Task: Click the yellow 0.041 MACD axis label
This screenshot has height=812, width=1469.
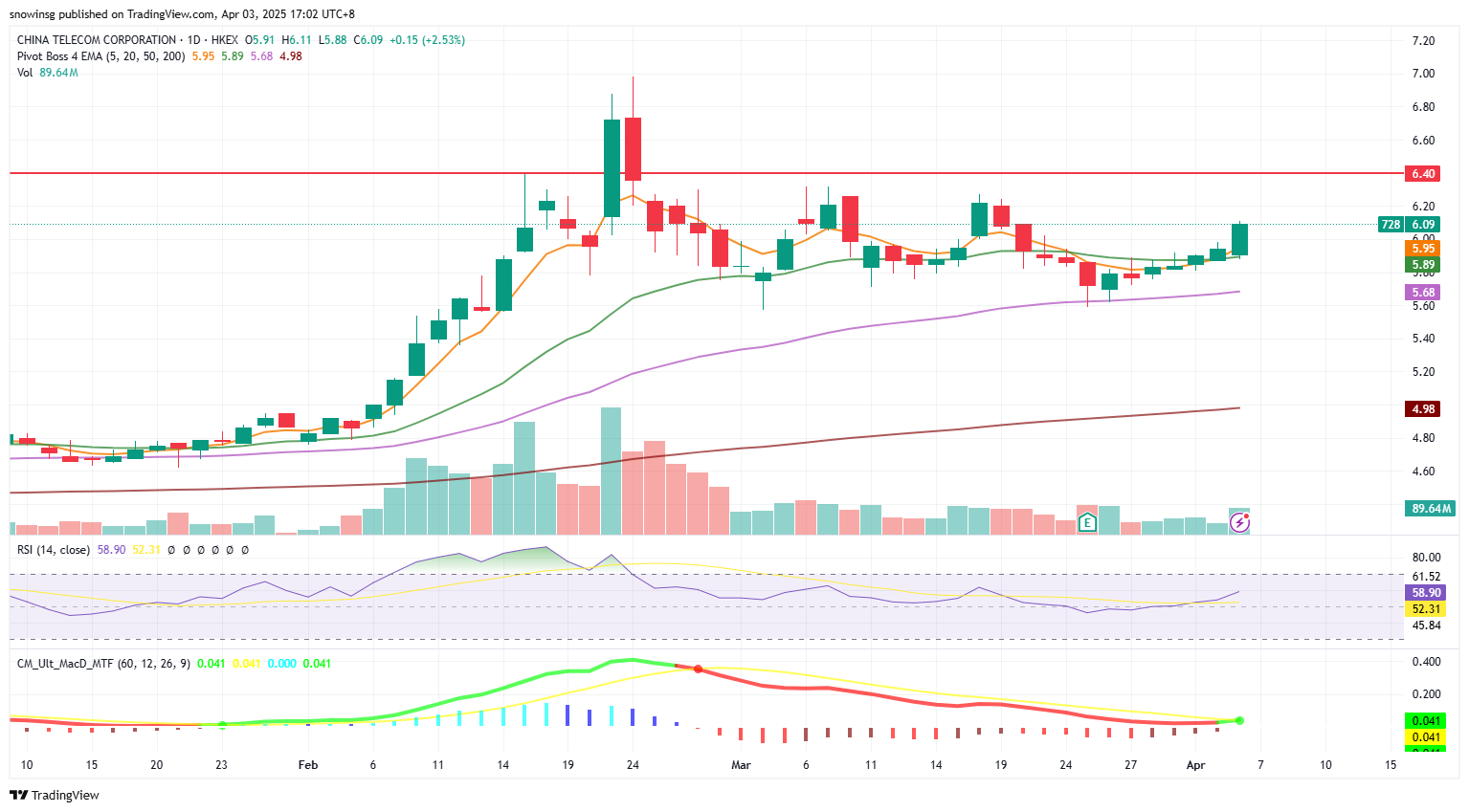Action: tap(1426, 737)
